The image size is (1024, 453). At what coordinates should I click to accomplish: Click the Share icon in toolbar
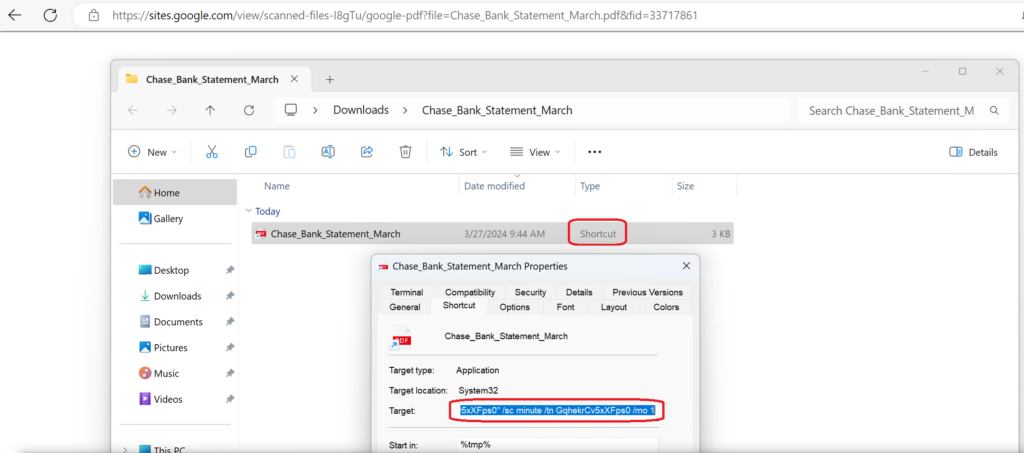(x=366, y=152)
